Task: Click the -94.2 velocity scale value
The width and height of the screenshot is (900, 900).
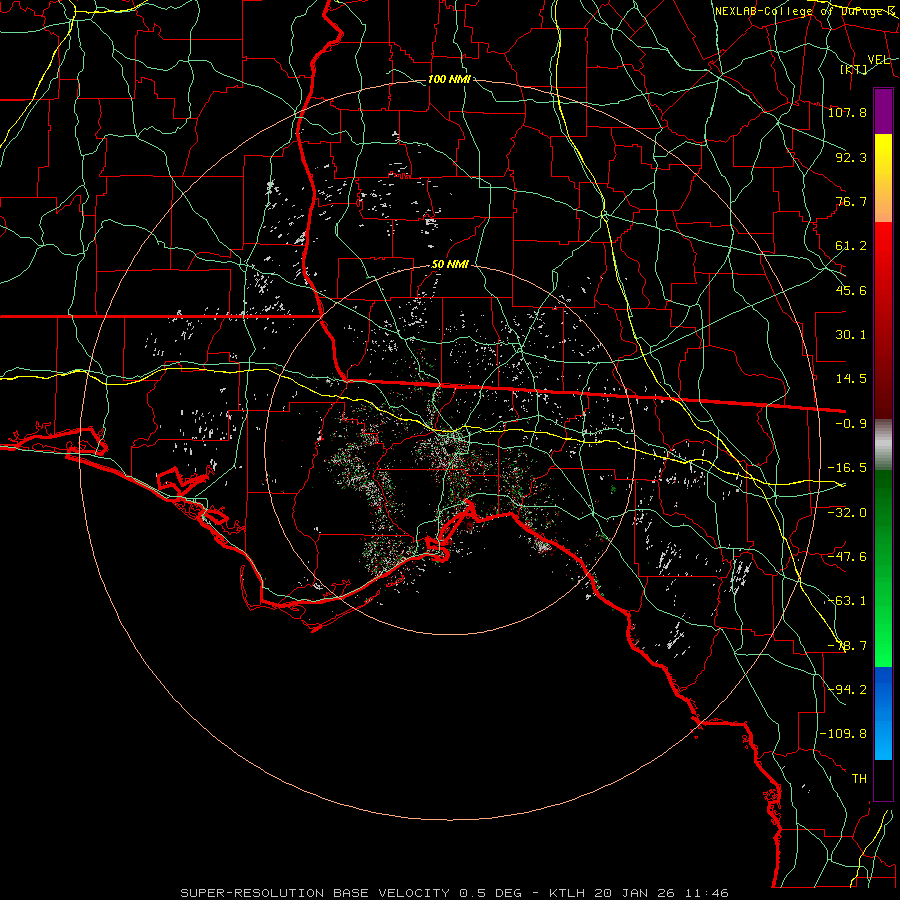Action: (847, 689)
